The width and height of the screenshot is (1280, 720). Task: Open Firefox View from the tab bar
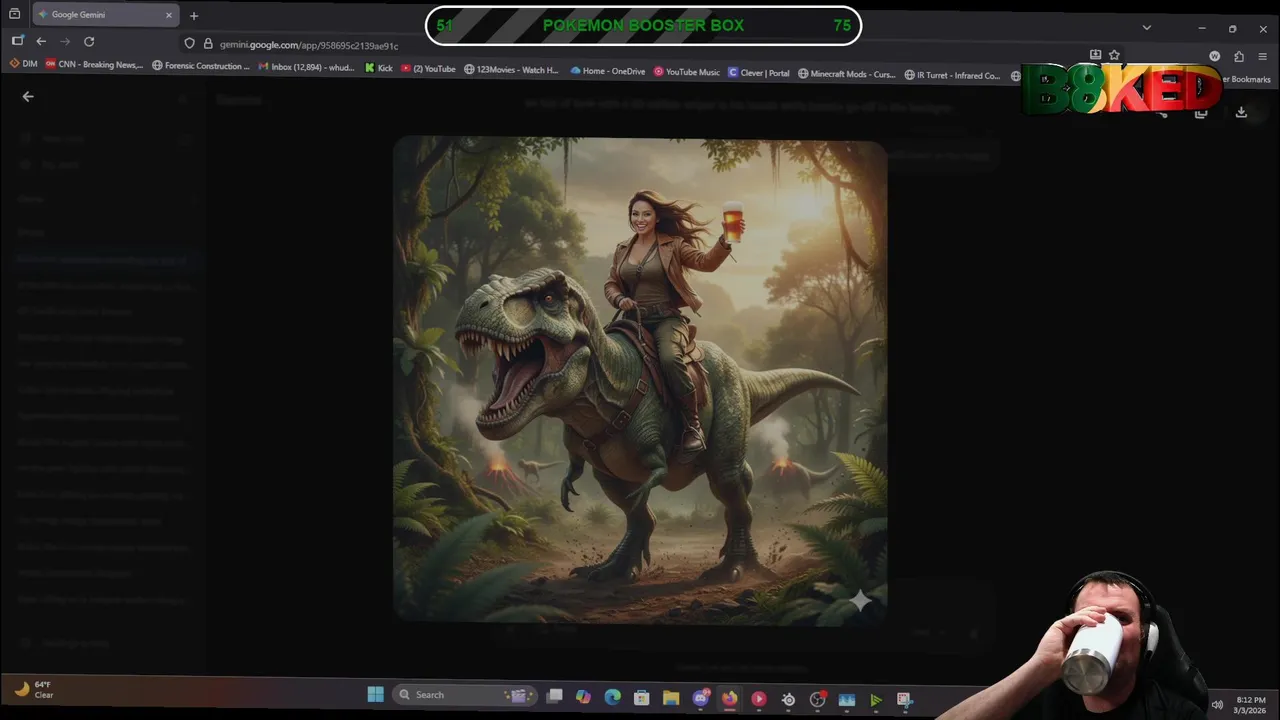15,15
